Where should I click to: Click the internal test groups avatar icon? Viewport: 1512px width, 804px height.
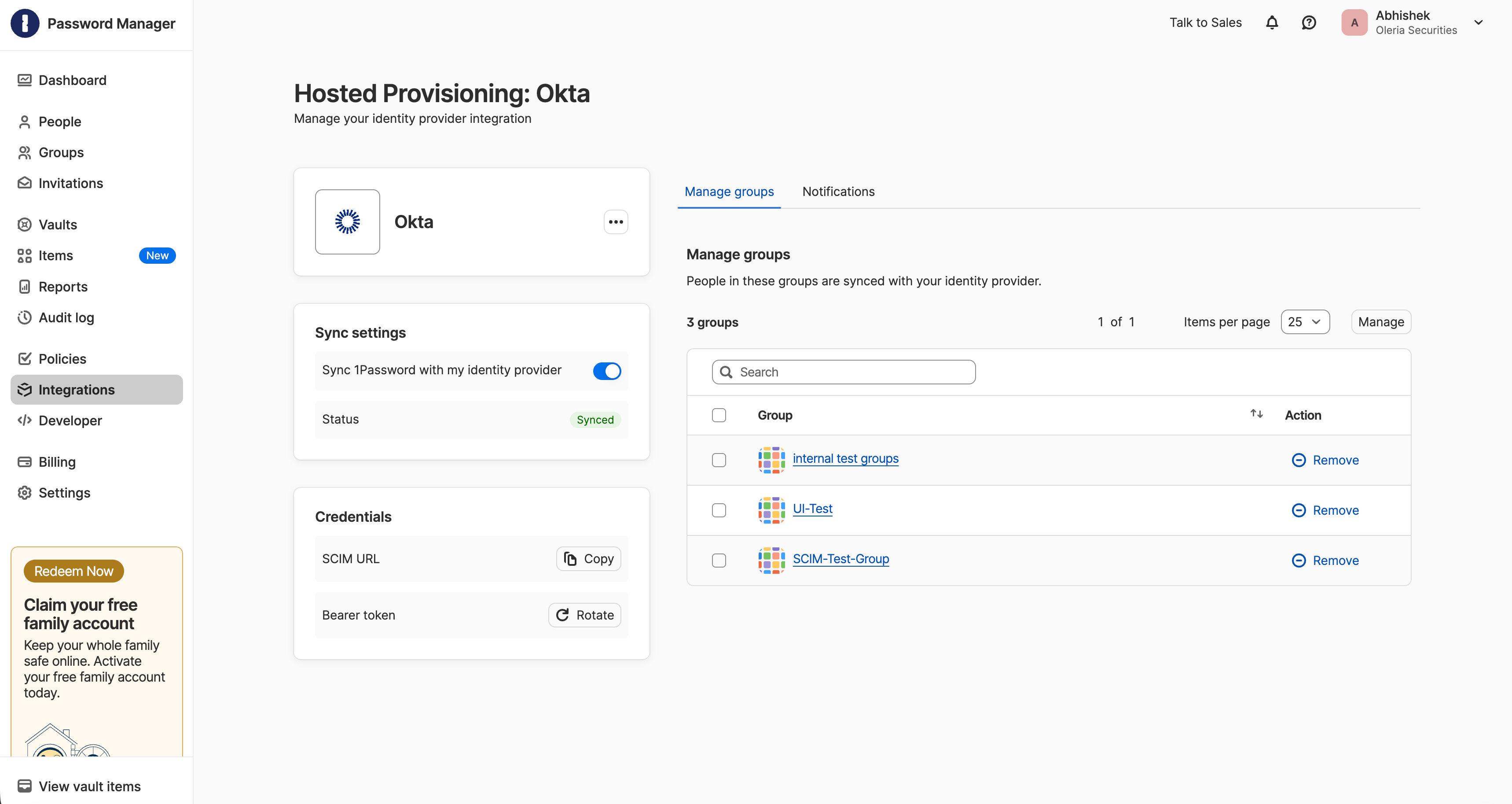(x=771, y=460)
